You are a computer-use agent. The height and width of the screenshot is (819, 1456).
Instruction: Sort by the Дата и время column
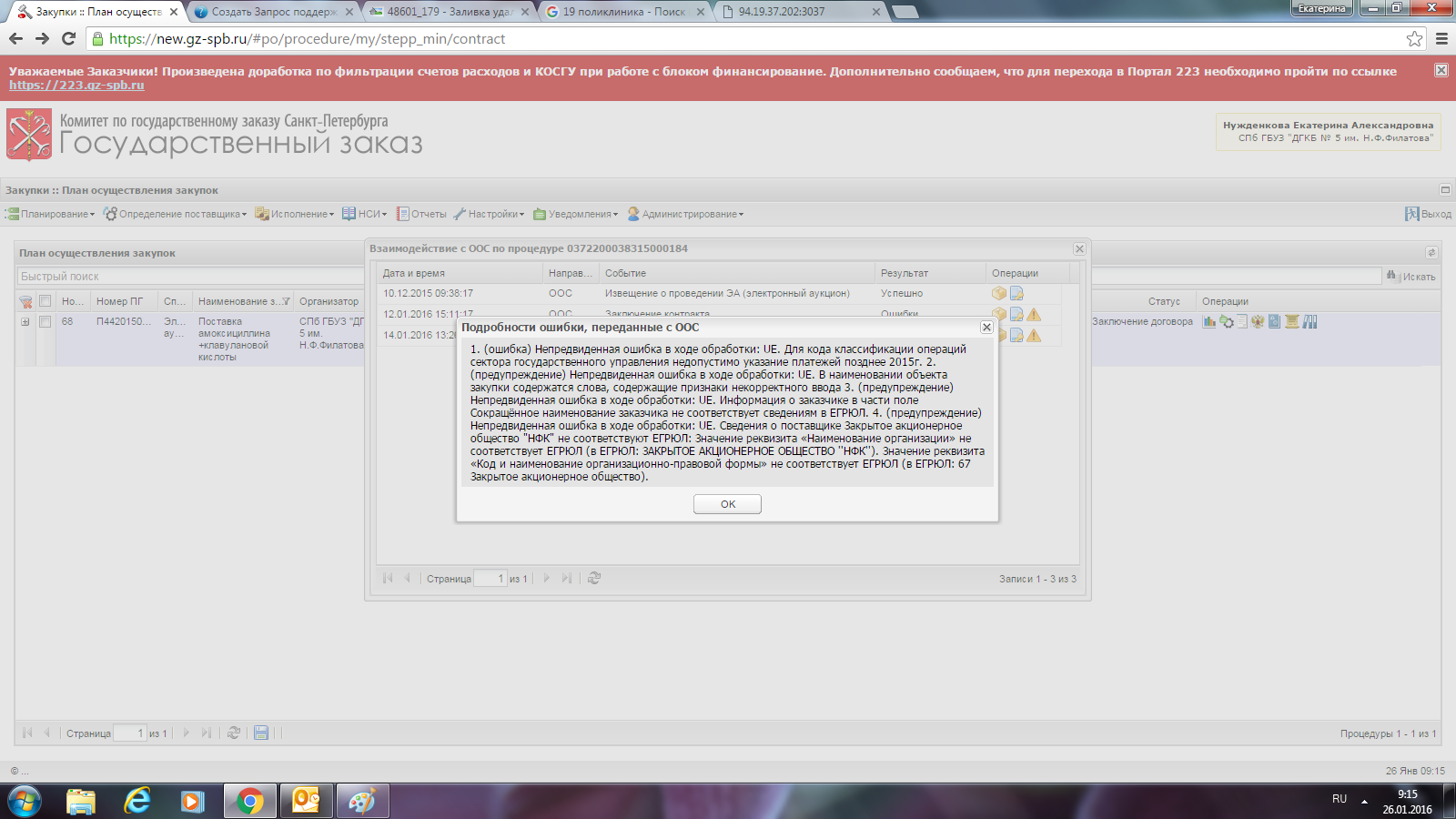460,273
